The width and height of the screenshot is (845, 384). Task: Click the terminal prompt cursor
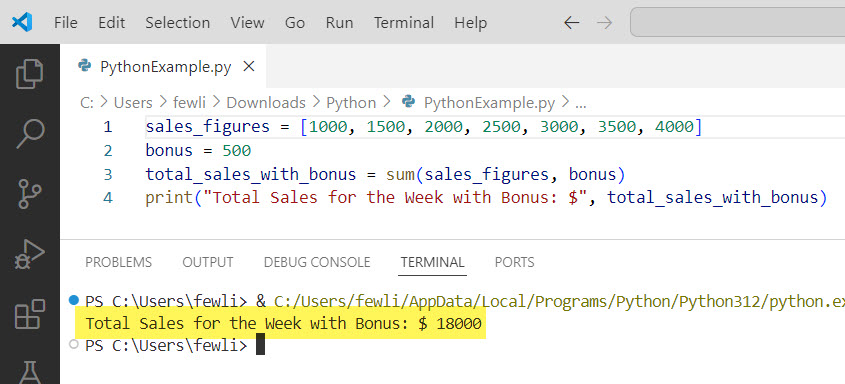[260, 345]
